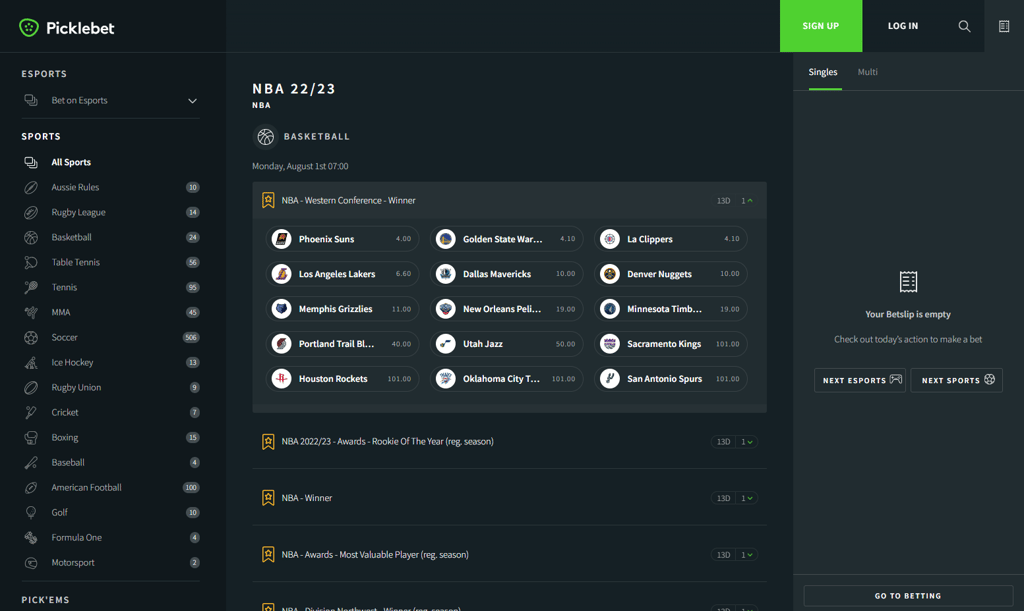The width and height of the screenshot is (1024, 611).
Task: Click the American Football sidebar icon
Action: 31,488
